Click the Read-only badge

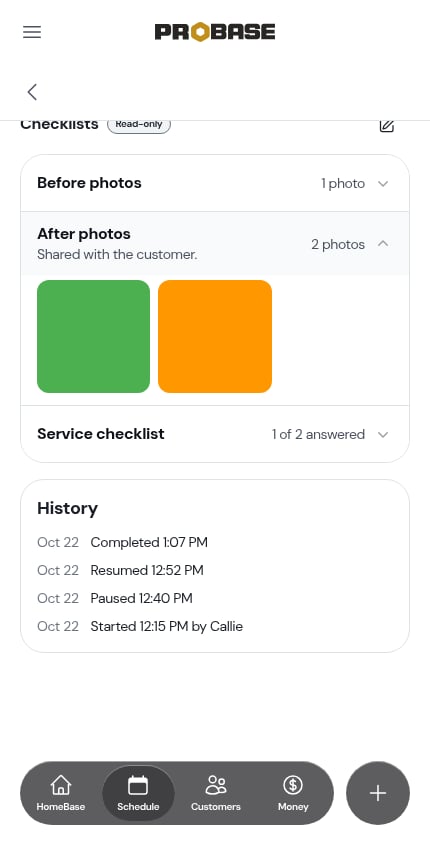pyautogui.click(x=139, y=124)
